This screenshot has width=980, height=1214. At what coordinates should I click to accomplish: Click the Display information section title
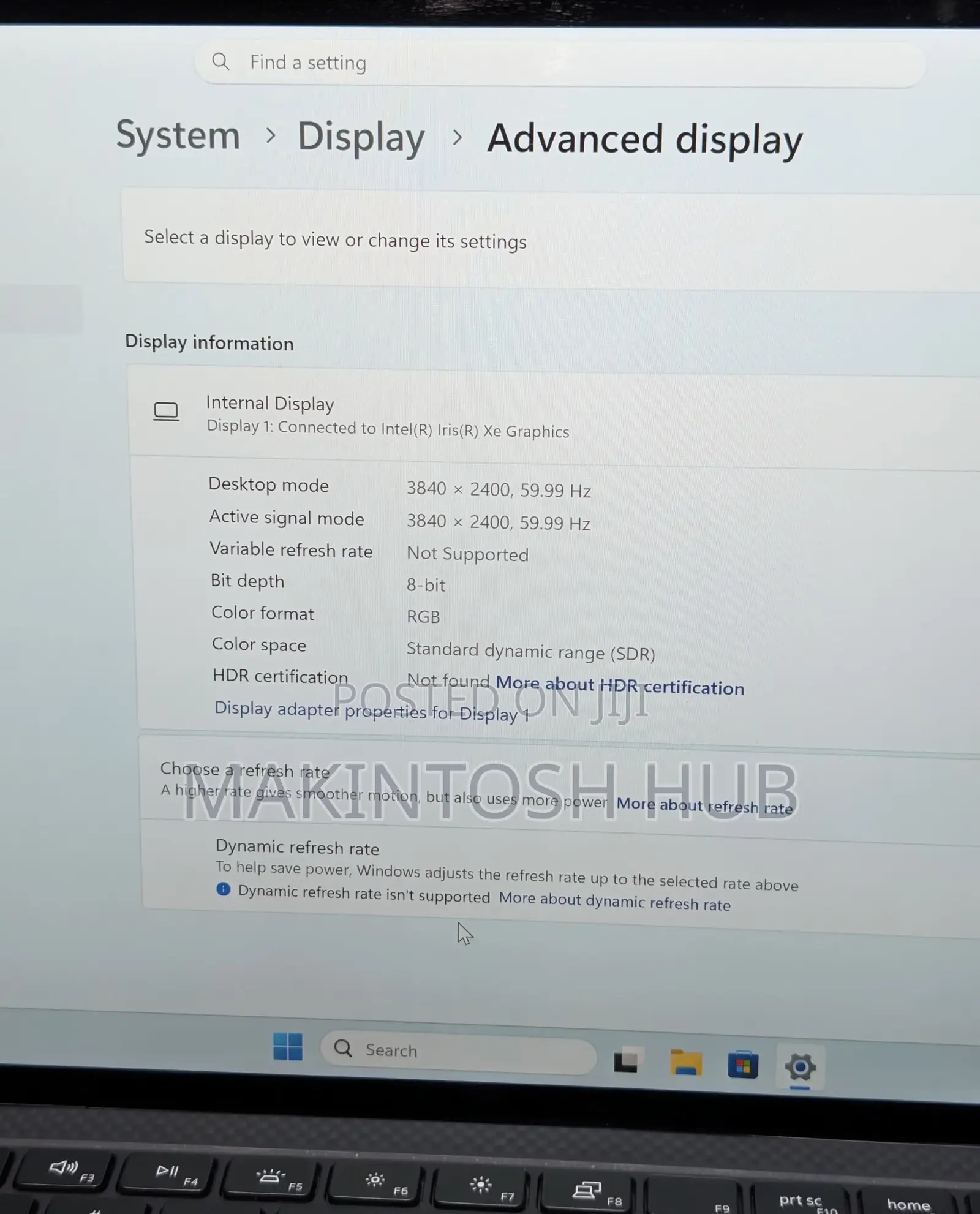click(209, 342)
